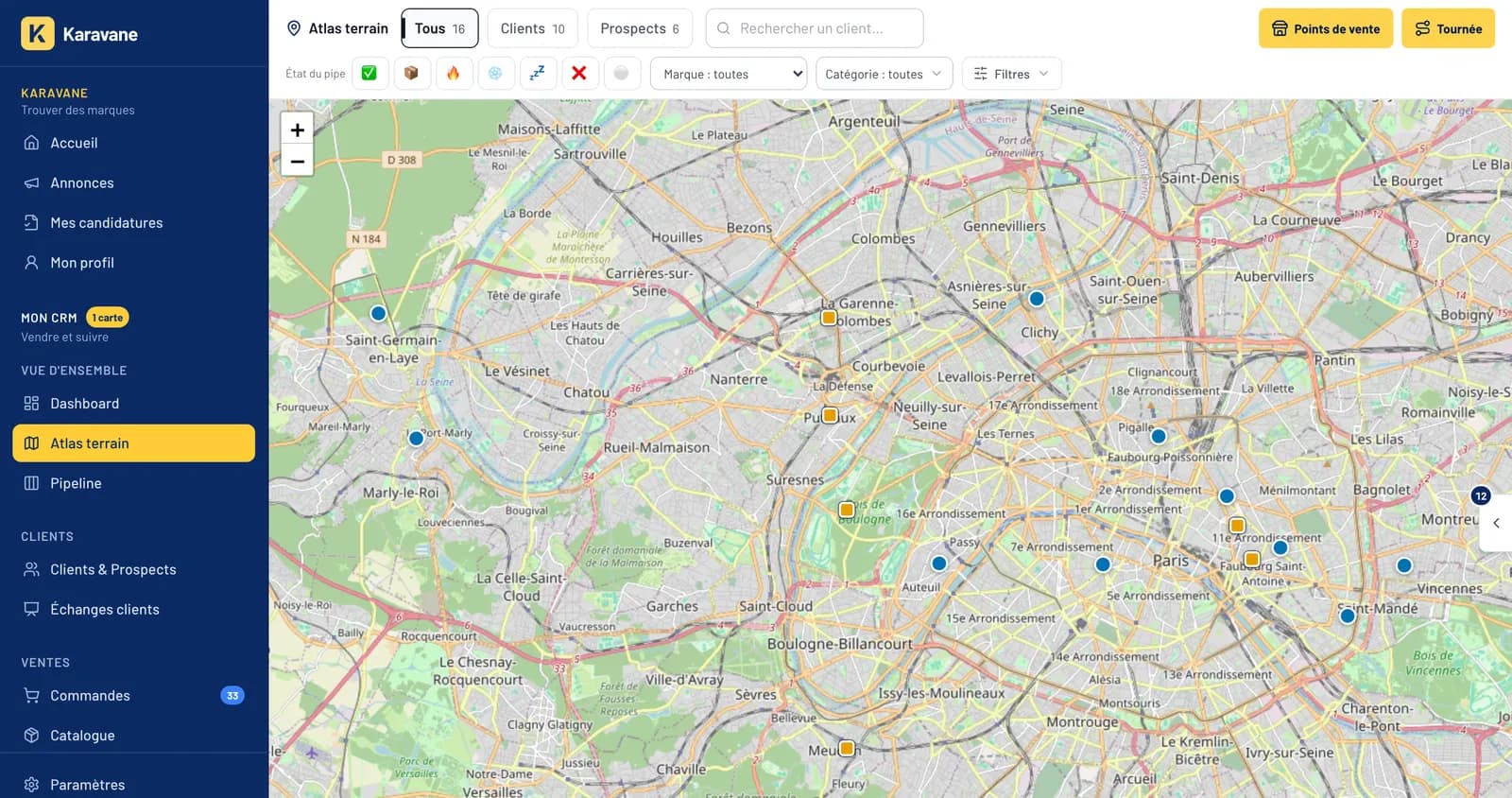Toggle the snowflake pipe state filter
Screen dimensions: 1512x798
[495, 74]
